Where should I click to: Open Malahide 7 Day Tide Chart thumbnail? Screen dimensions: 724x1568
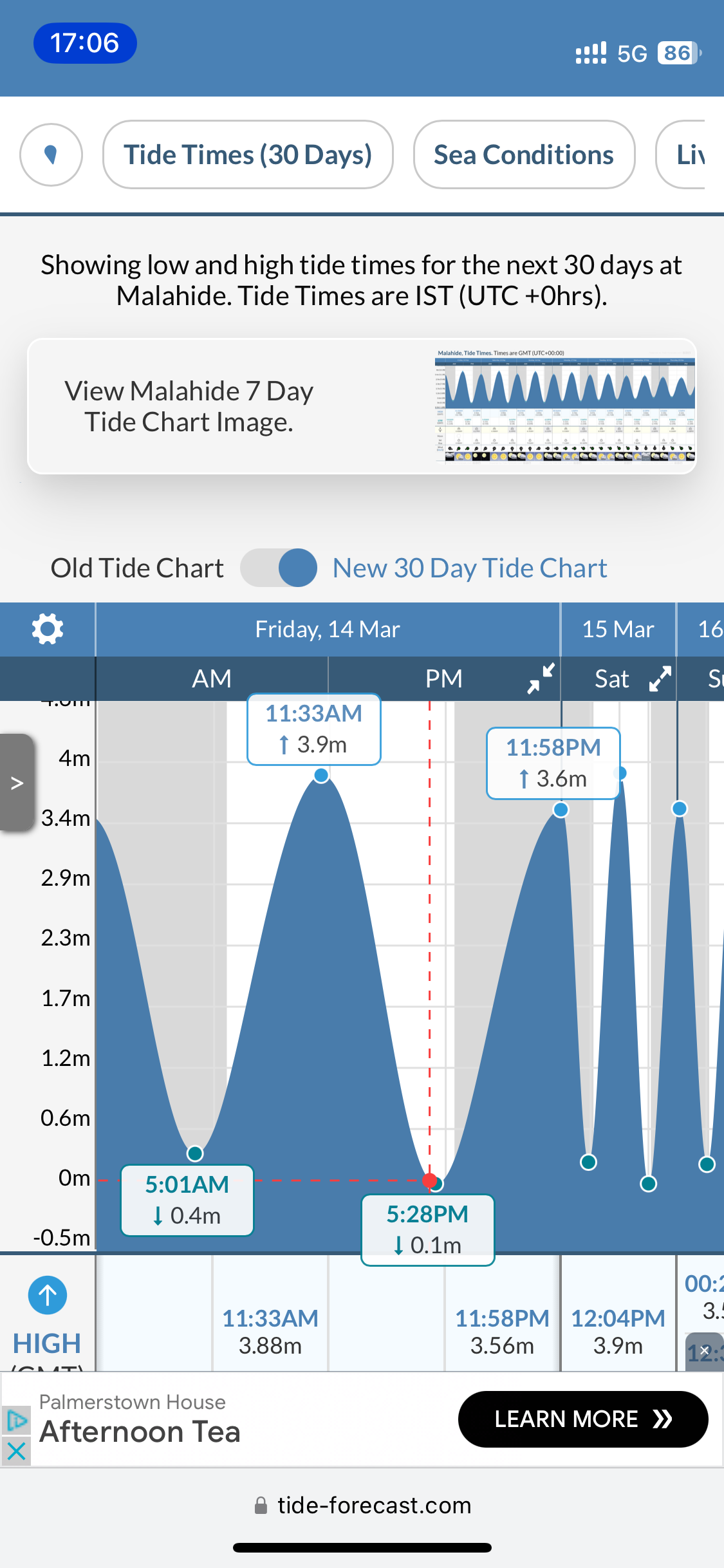click(x=564, y=406)
